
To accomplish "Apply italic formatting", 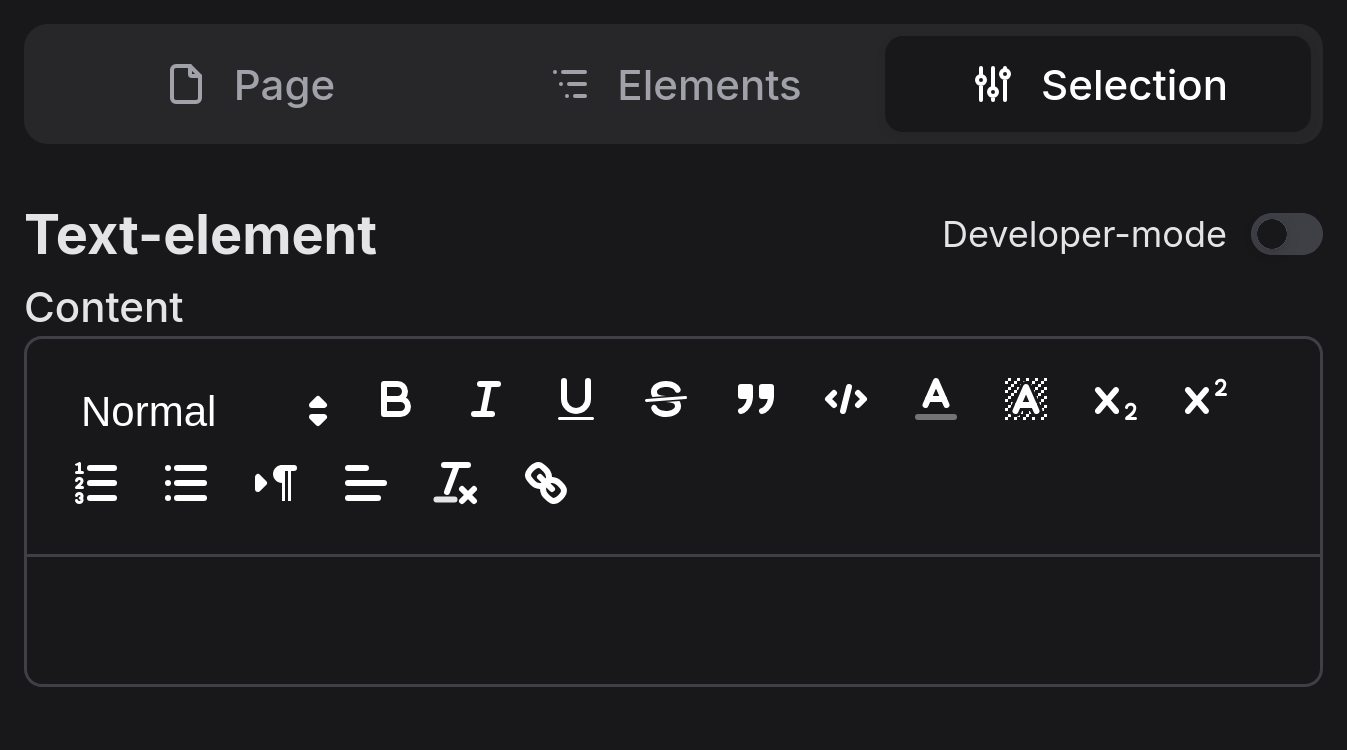I will coord(485,400).
